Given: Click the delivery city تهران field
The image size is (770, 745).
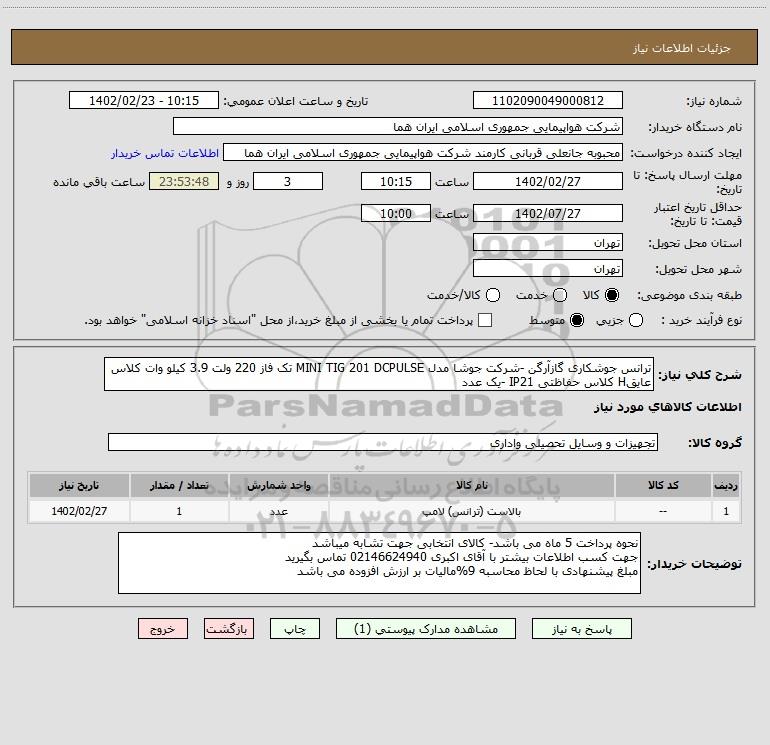Looking at the screenshot, I should pyautogui.click(x=548, y=268).
